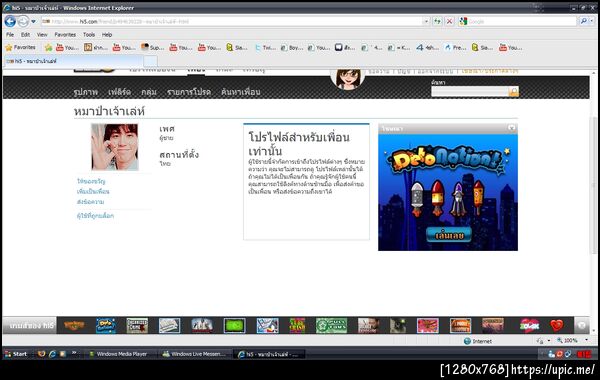The height and width of the screenshot is (380, 600).
Task: Open the Favorites menu
Action: (x=65, y=34)
